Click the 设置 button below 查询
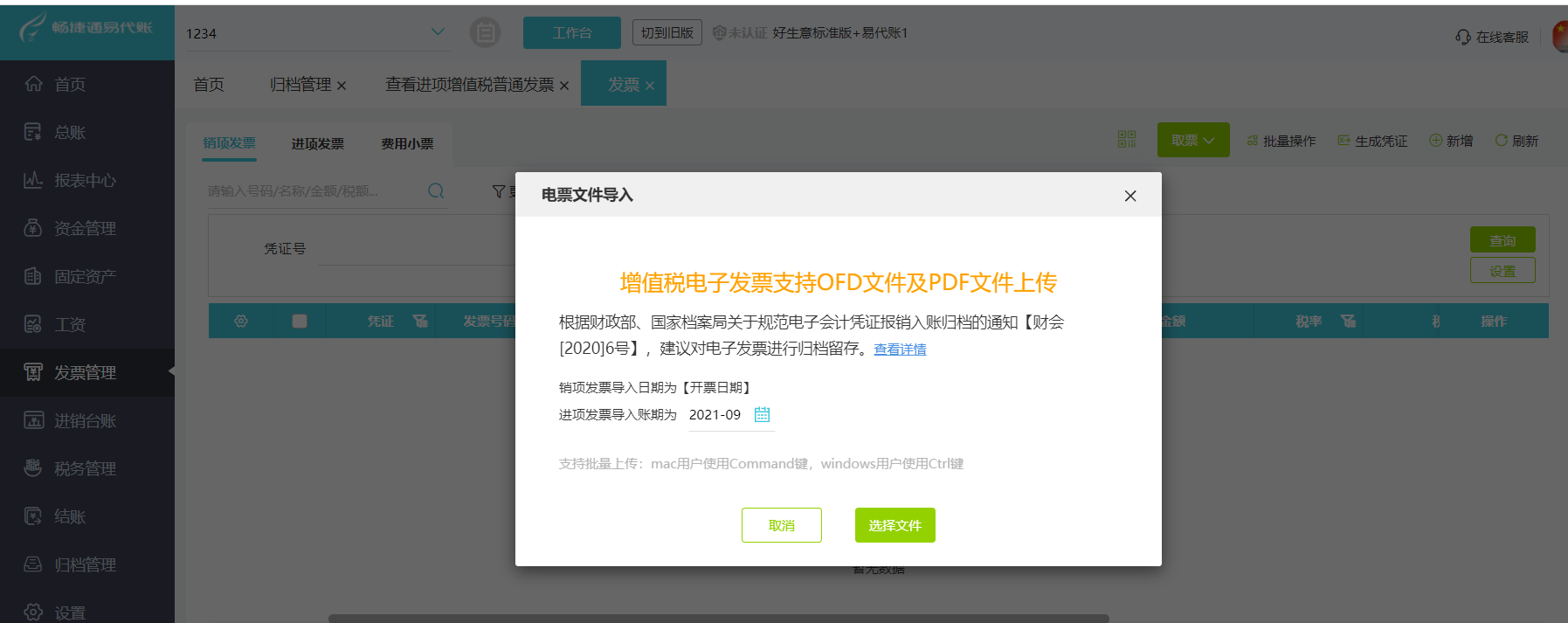Image resolution: width=1568 pixels, height=623 pixels. pos(1502,271)
